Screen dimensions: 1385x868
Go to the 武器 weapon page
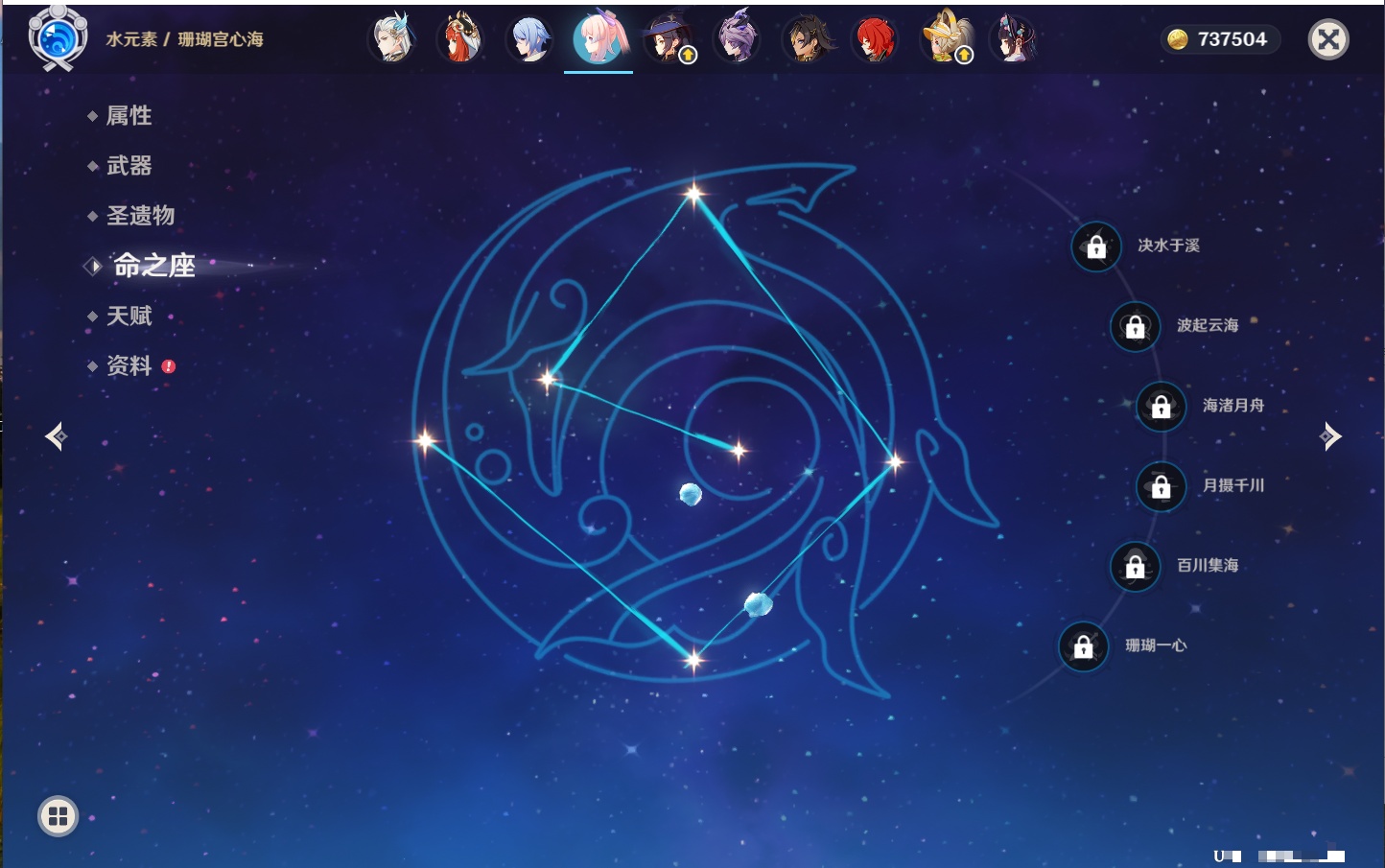[x=129, y=165]
